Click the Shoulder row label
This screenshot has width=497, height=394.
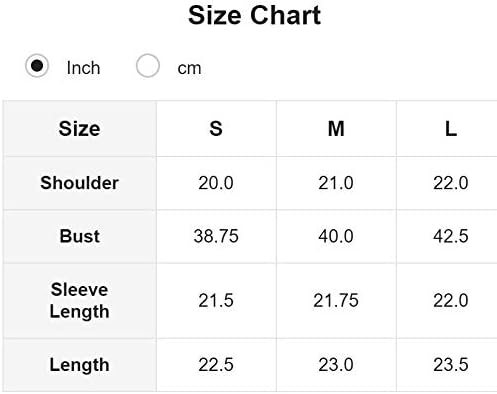click(x=79, y=183)
